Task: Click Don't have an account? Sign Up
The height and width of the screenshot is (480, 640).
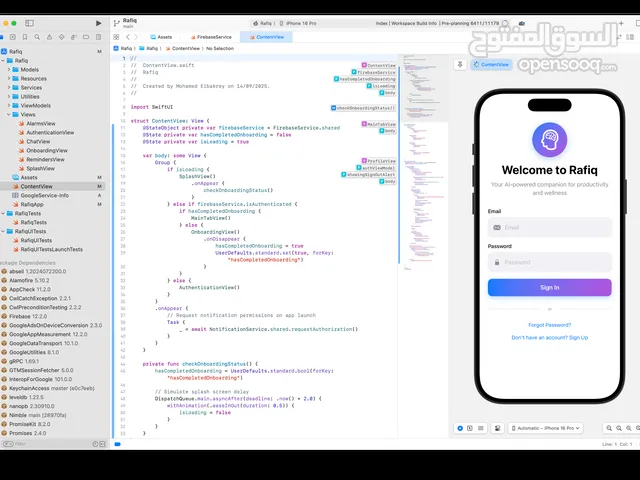Action: click(549, 338)
